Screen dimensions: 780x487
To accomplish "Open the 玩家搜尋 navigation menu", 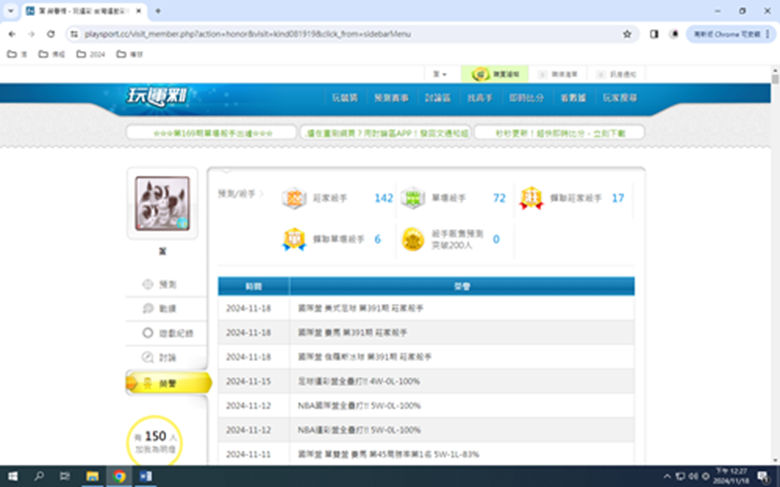I will (x=620, y=98).
